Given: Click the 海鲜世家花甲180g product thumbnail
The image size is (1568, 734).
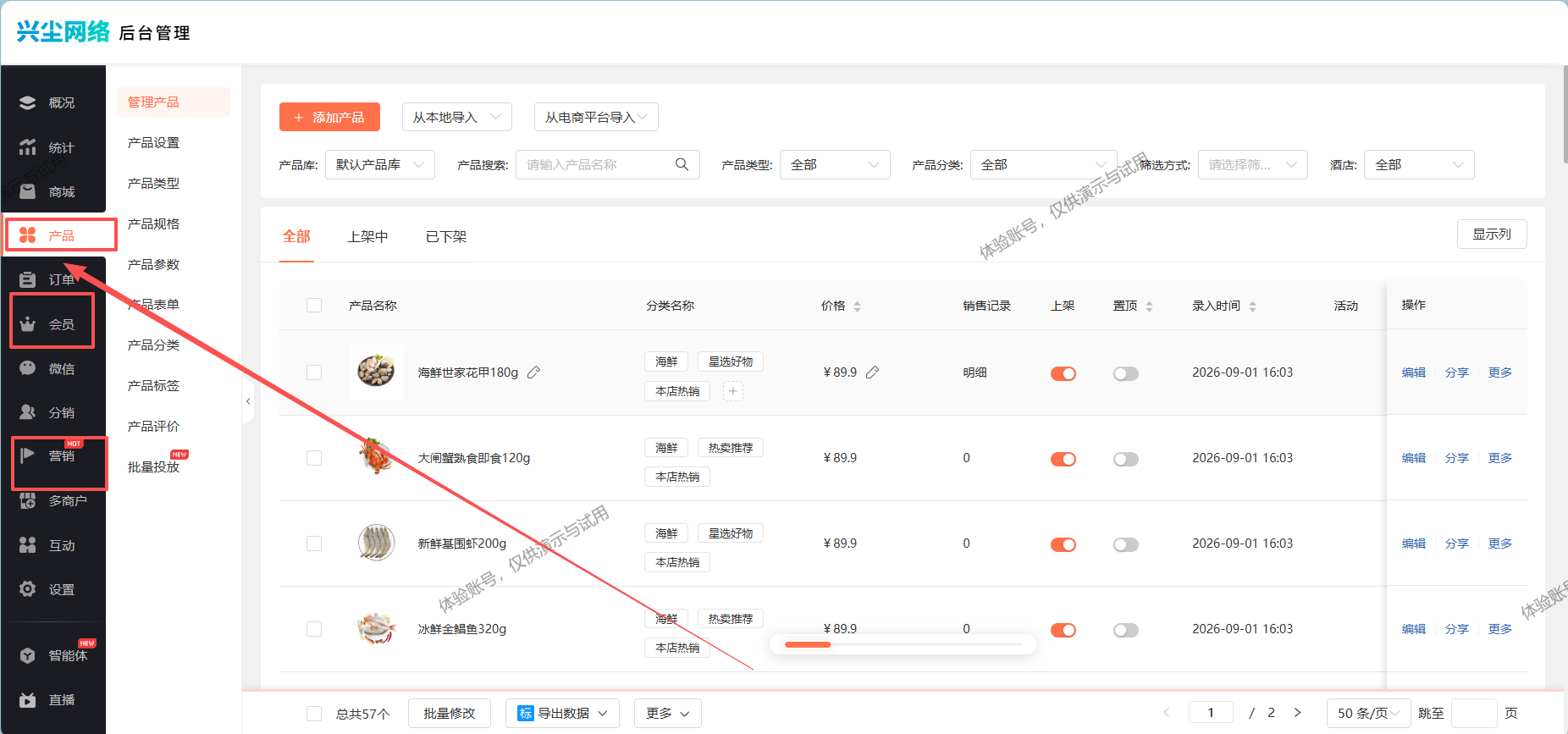Looking at the screenshot, I should (376, 372).
